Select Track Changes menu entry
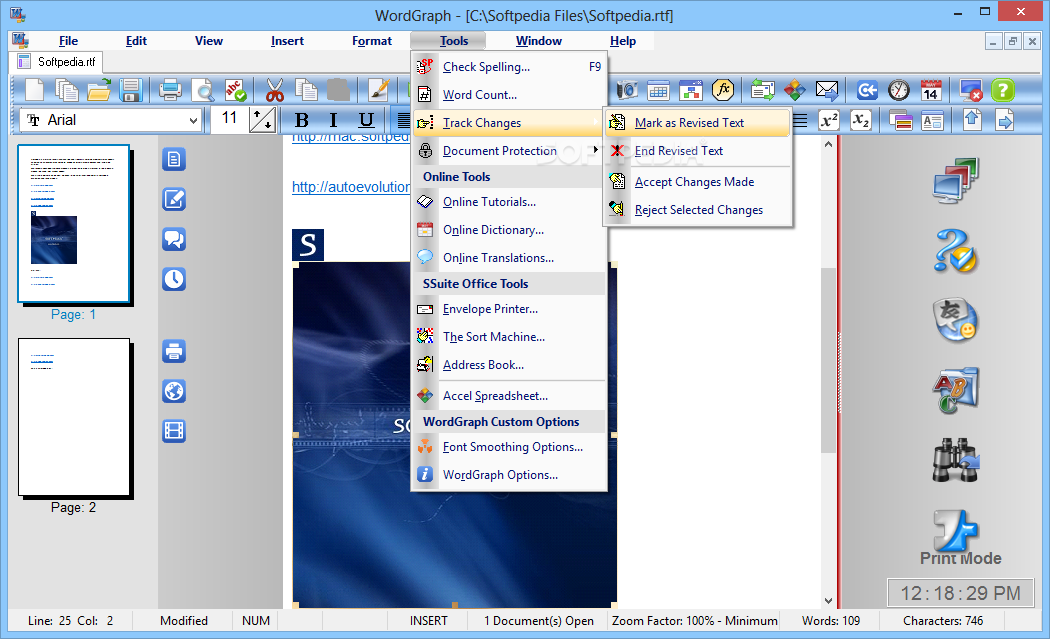This screenshot has width=1050, height=639. pyautogui.click(x=509, y=123)
